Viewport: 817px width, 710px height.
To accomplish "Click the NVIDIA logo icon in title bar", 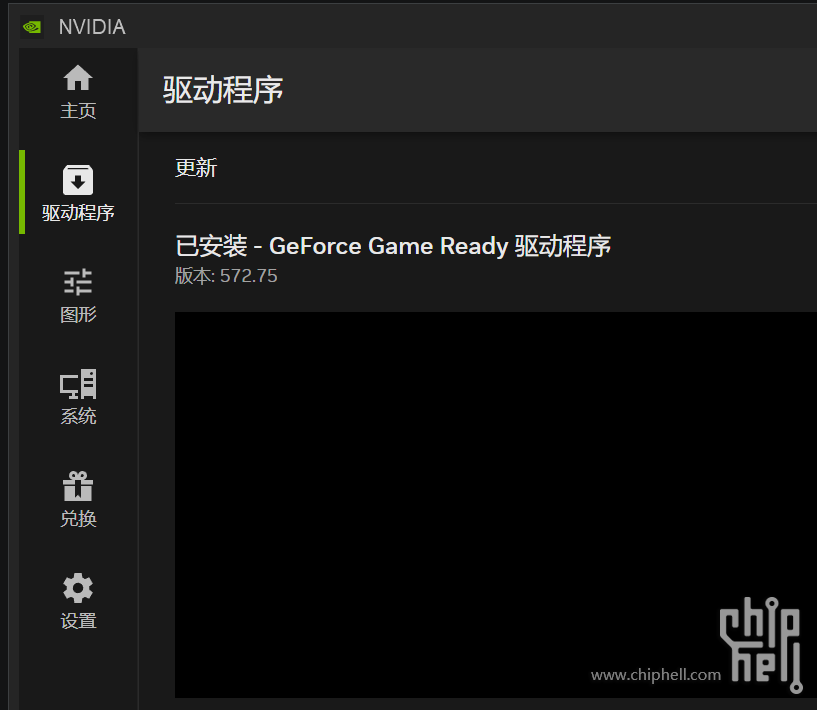I will point(32,27).
